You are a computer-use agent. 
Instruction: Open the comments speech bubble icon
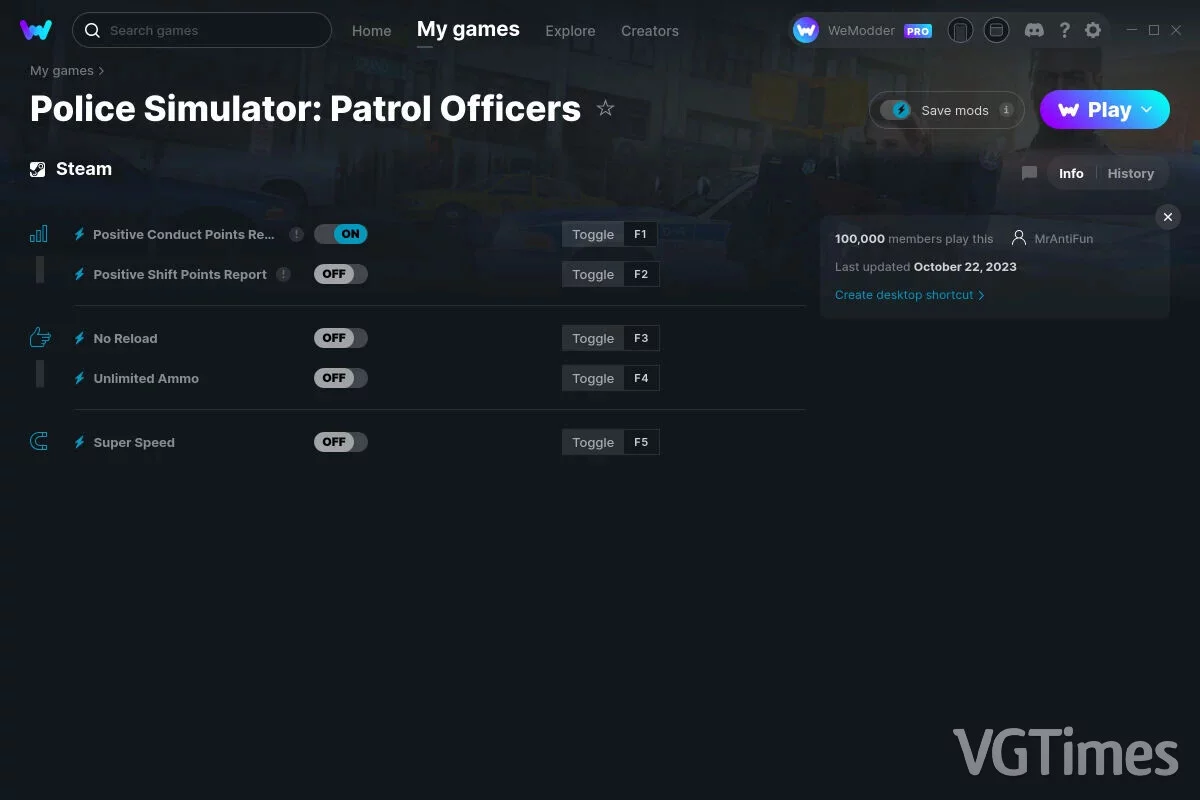point(1029,173)
